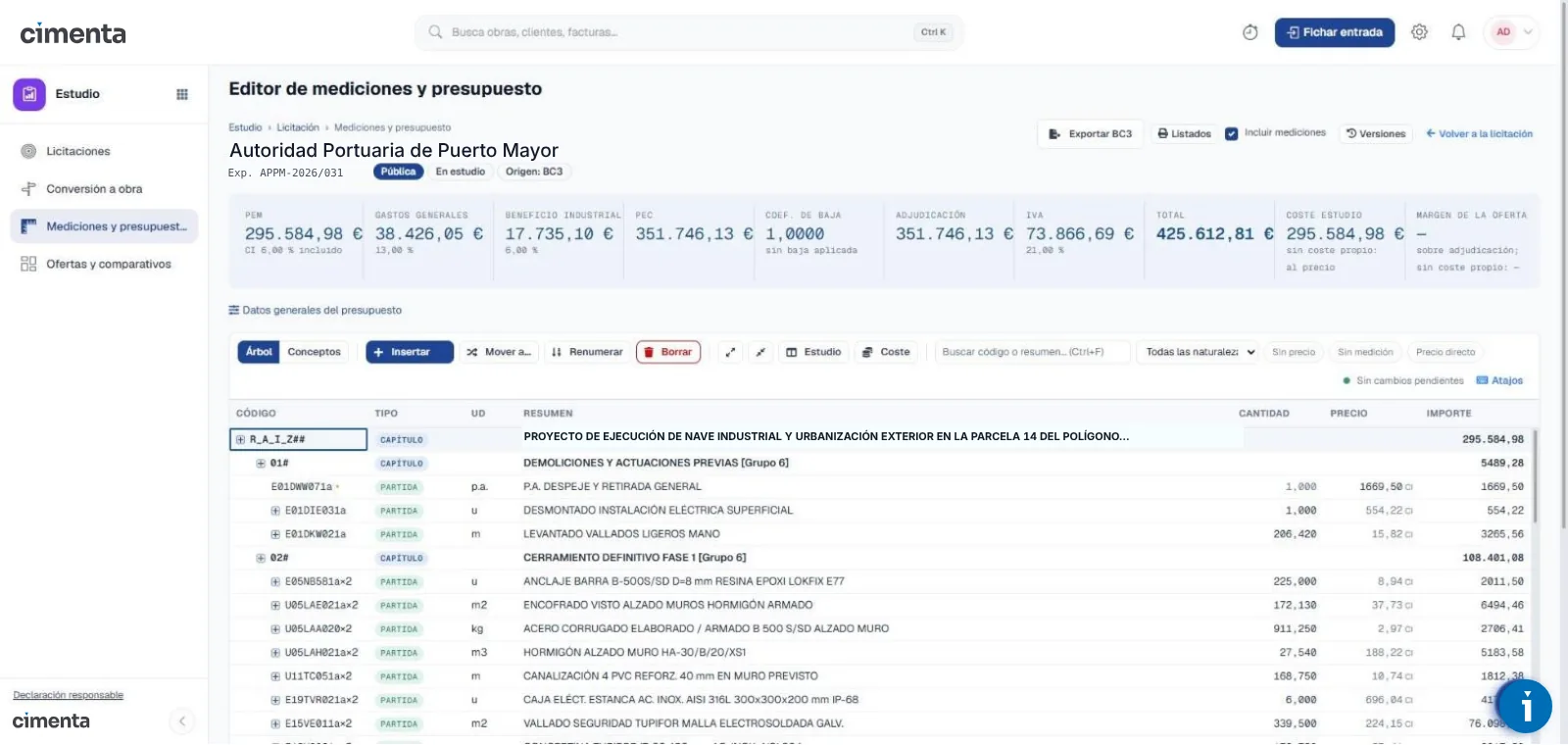Collapse the sidebar with the chevron button
The width and height of the screenshot is (1568, 745).
[181, 721]
